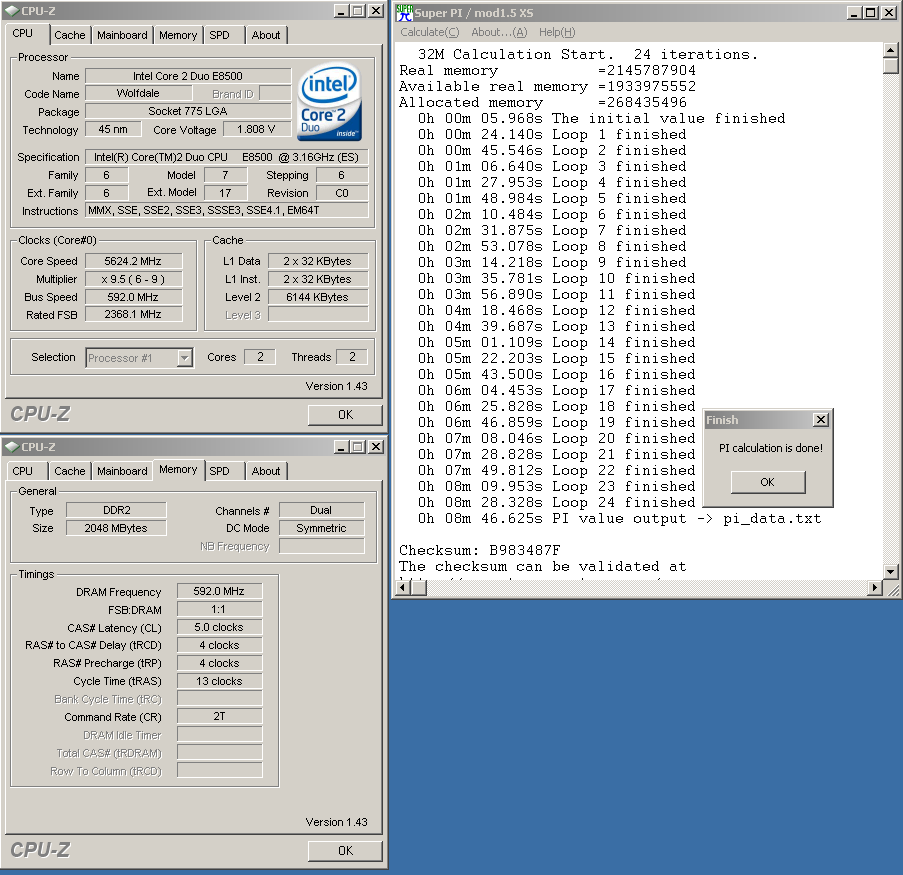The height and width of the screenshot is (875, 903).
Task: Click Super PI horizontal scrollbar right arrow
Action: point(875,588)
